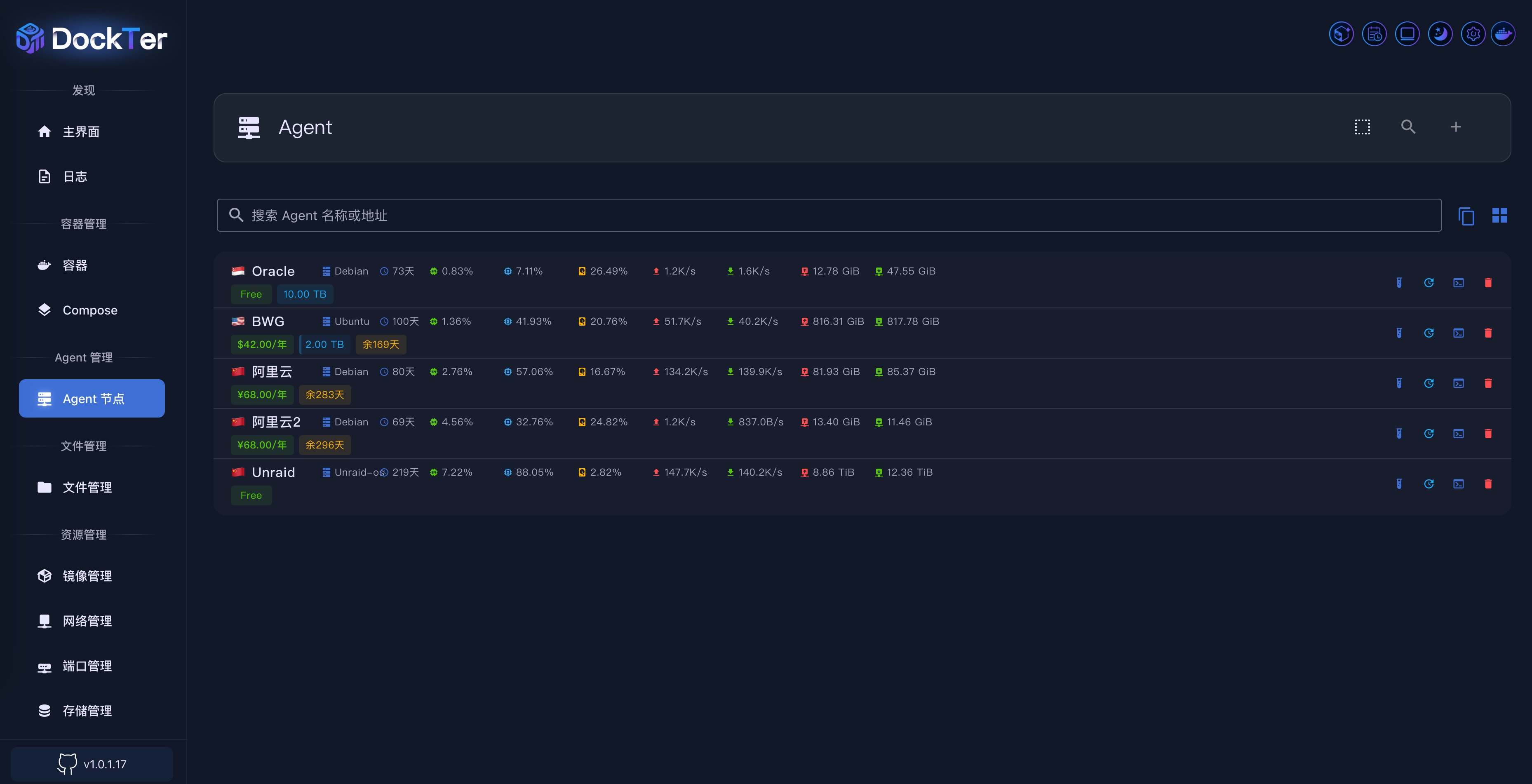
Task: Click the v1.0.1.17 GitHub version link
Action: (x=92, y=764)
